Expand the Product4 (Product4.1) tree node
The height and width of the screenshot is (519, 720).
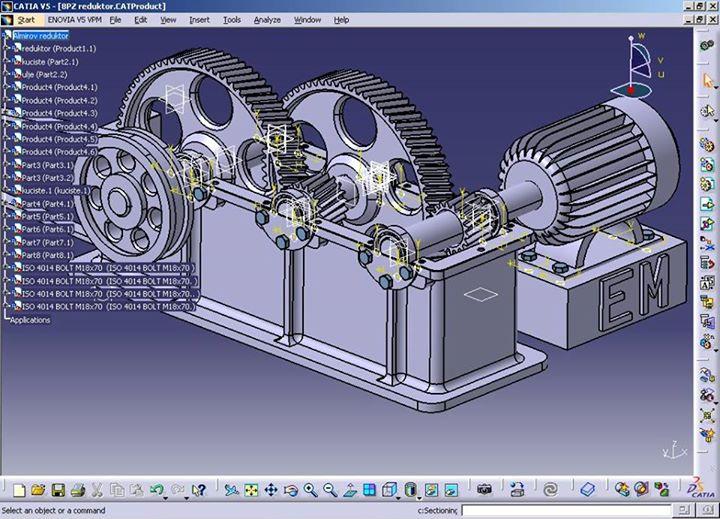7,87
